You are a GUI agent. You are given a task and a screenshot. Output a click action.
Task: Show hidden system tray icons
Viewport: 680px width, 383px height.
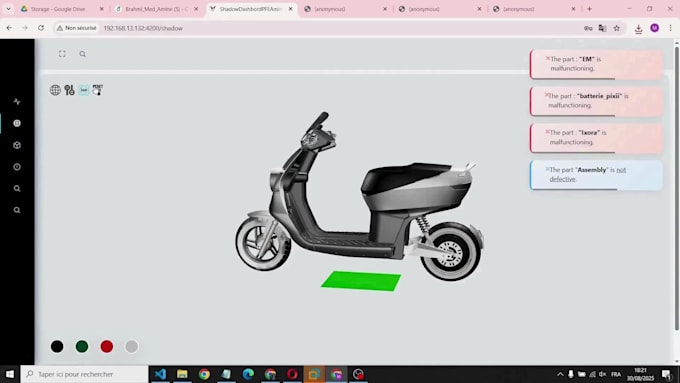pos(560,374)
